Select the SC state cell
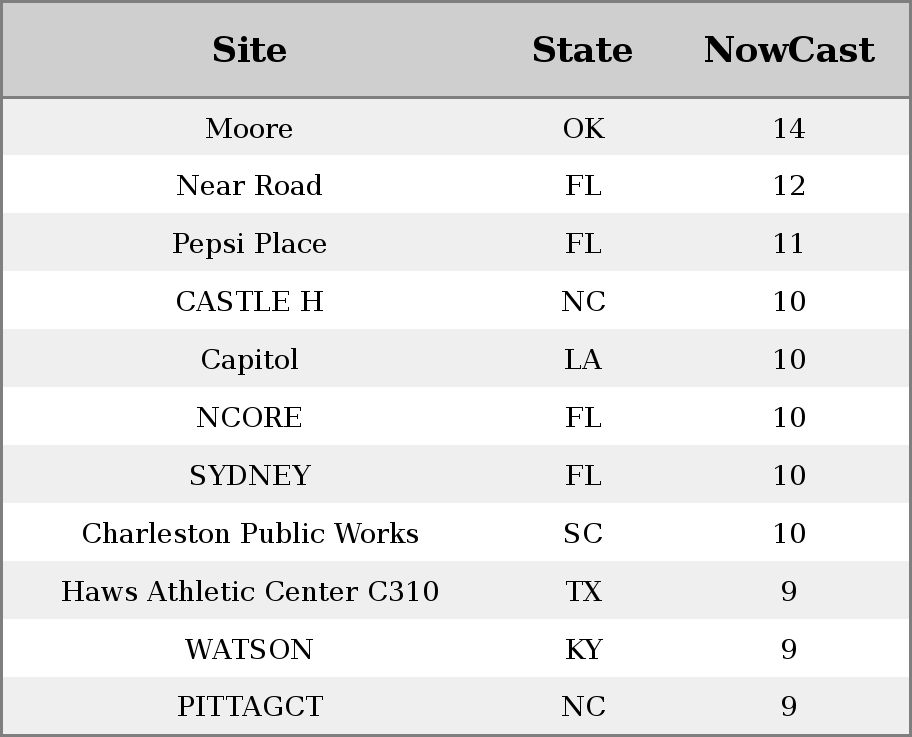 (x=583, y=533)
